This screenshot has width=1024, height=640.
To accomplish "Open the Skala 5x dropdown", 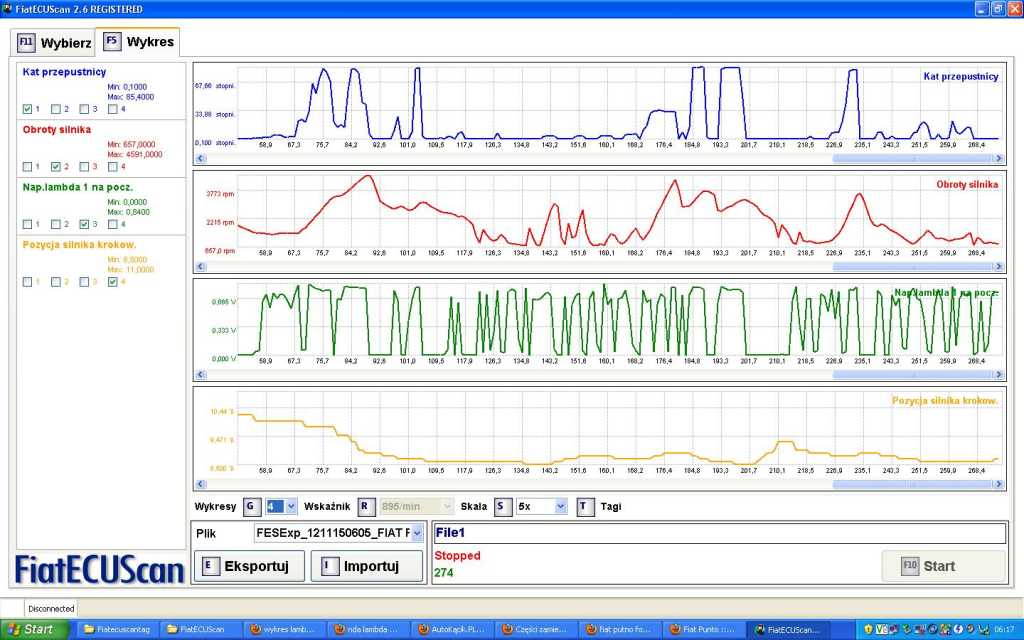I will [560, 506].
